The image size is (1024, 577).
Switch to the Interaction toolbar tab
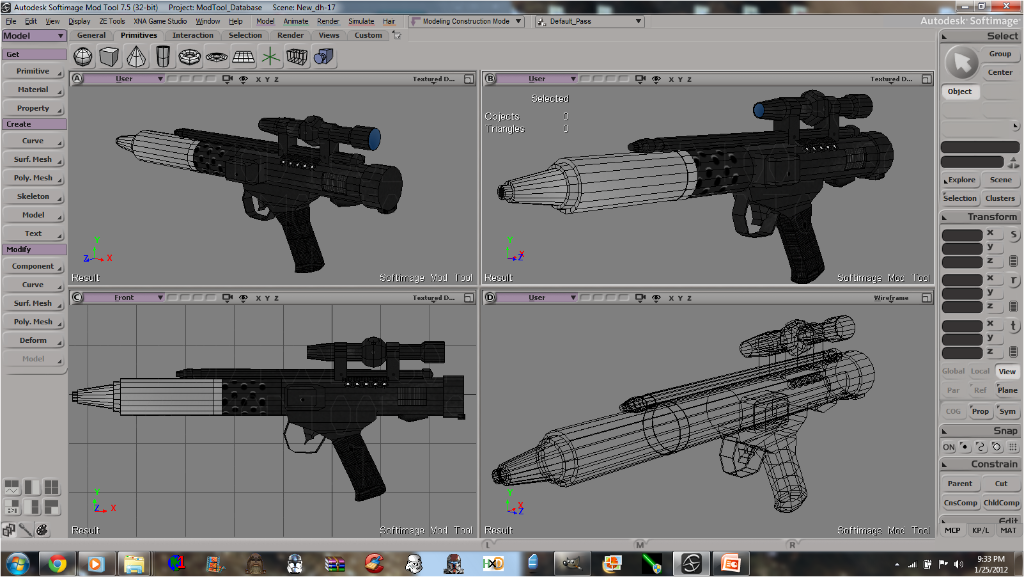193,35
